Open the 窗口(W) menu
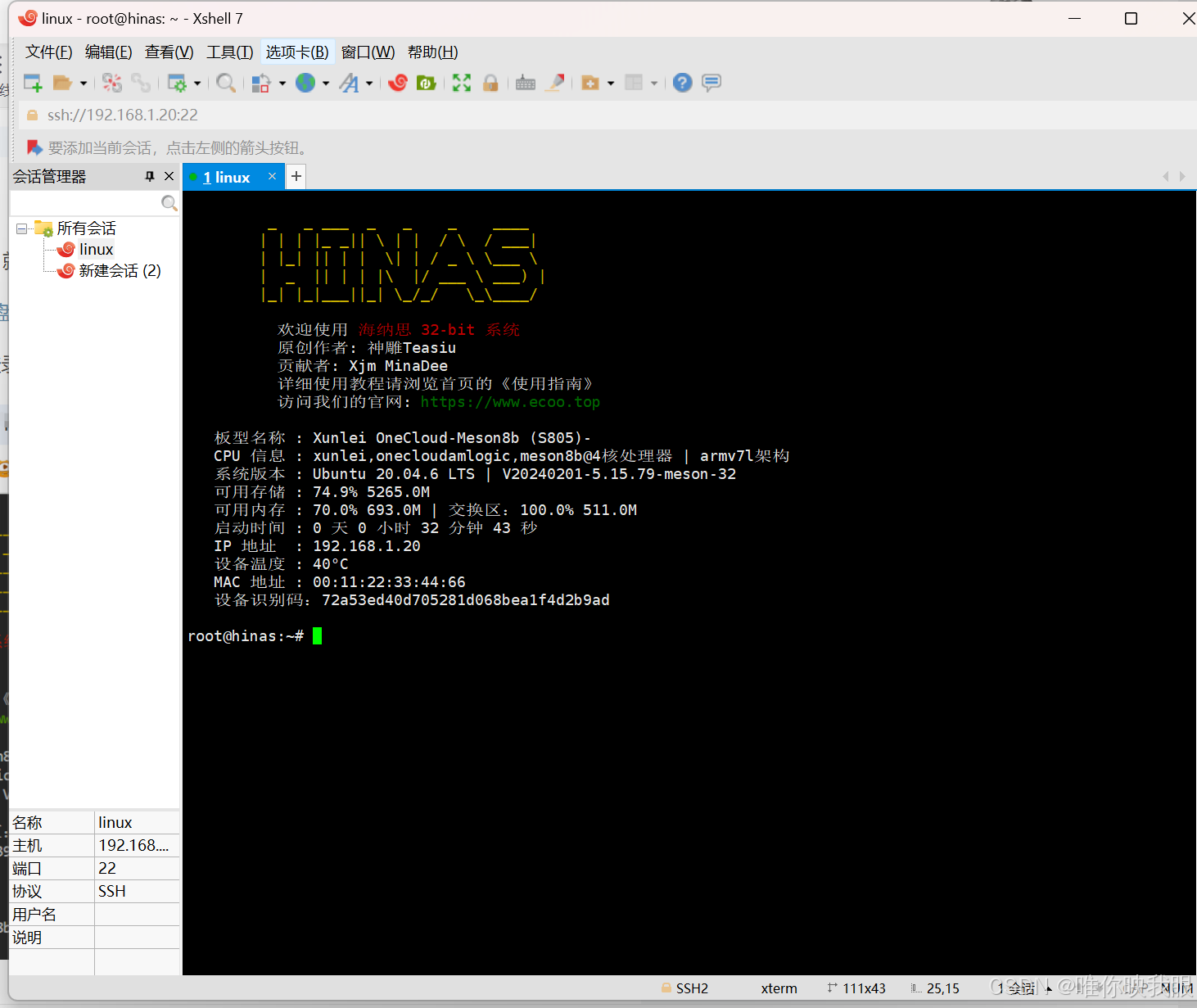The image size is (1197, 1008). tap(368, 52)
